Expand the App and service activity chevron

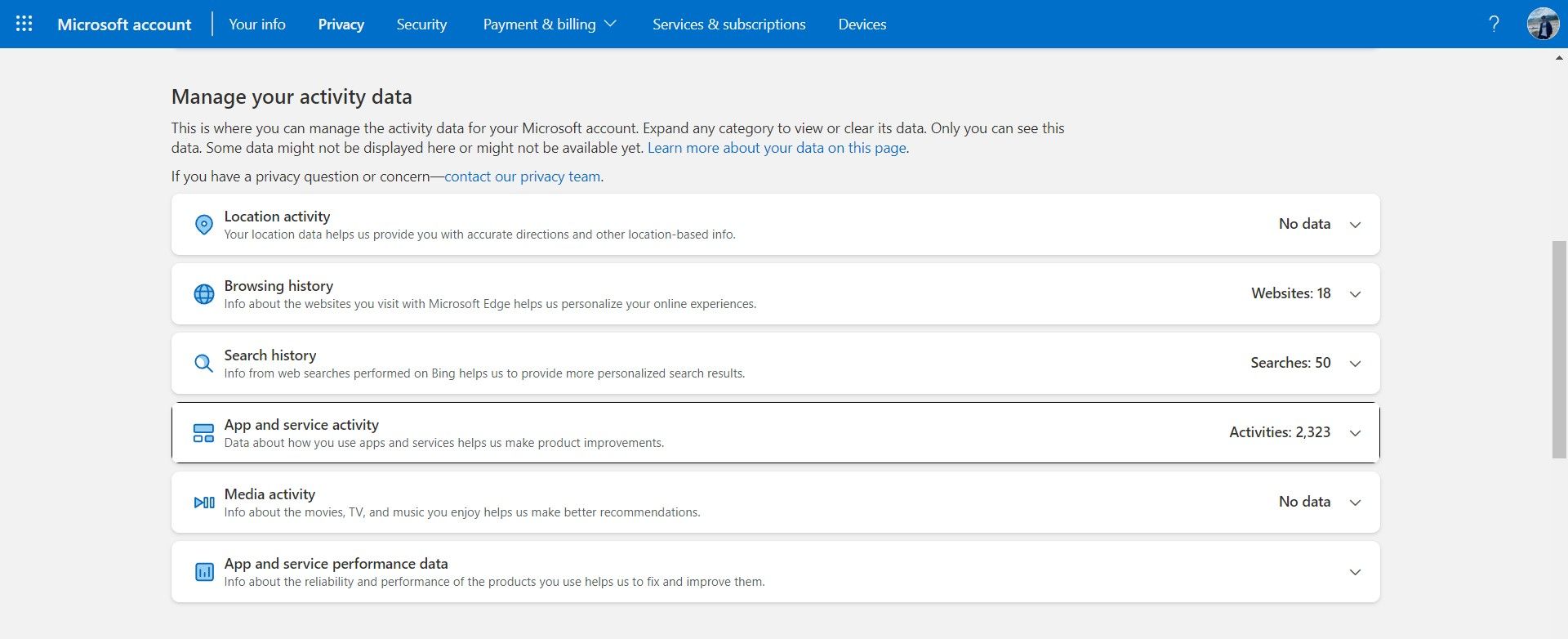point(1355,433)
